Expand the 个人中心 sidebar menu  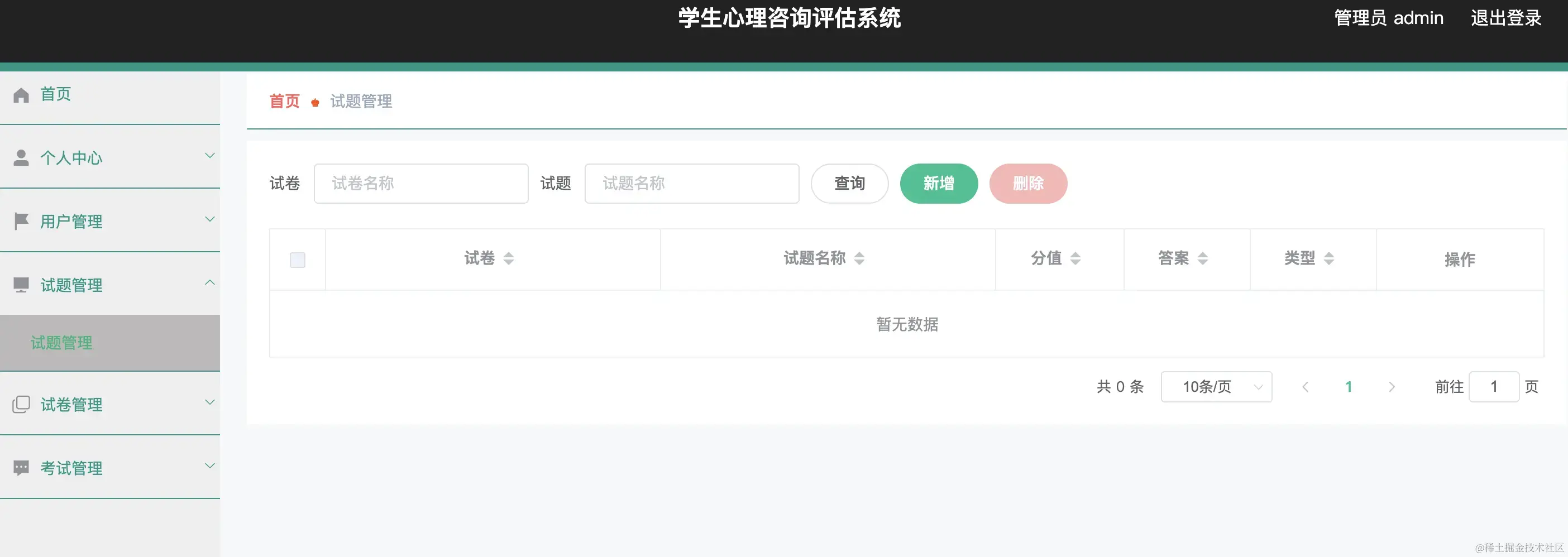tap(210, 155)
